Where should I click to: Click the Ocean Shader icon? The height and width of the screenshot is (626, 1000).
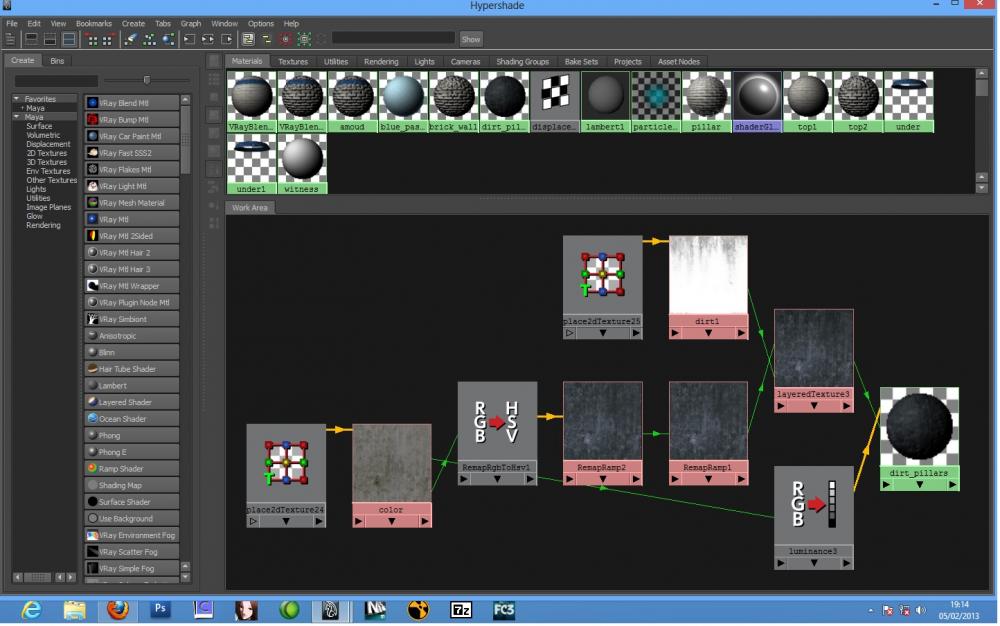92,419
